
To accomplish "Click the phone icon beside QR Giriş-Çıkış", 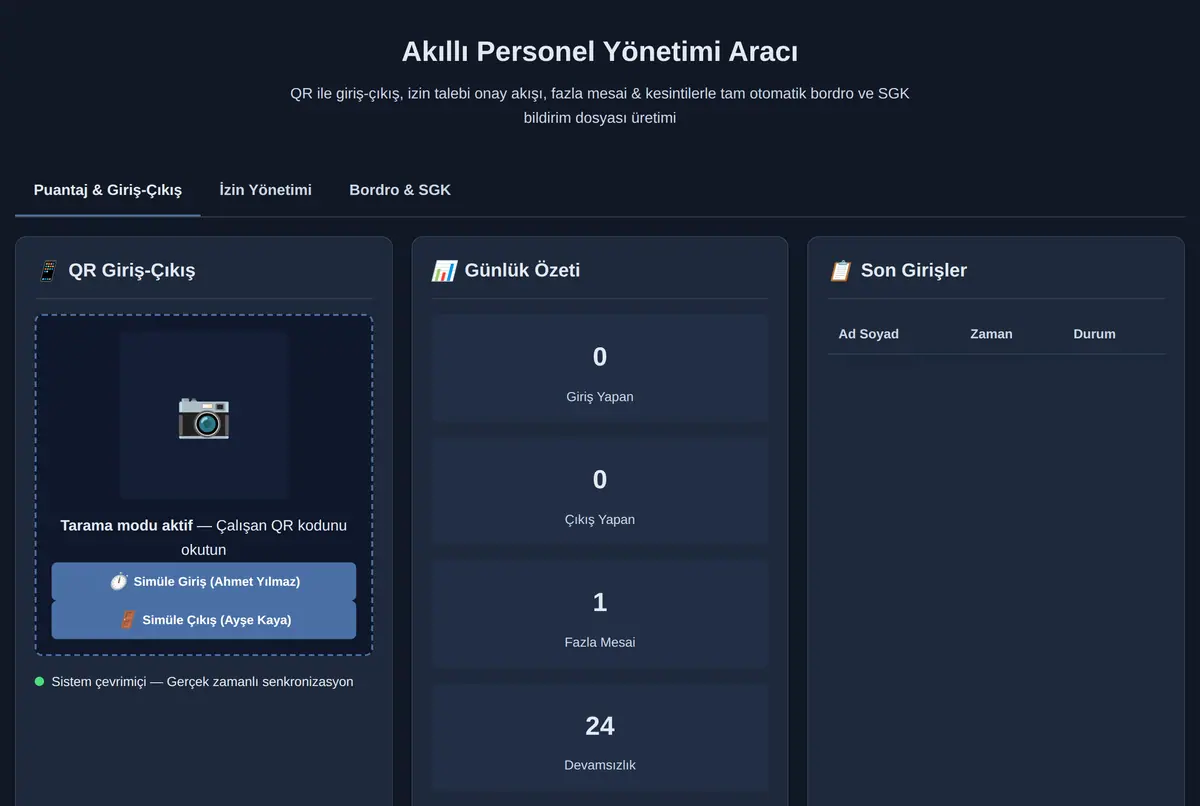I will click(48, 270).
